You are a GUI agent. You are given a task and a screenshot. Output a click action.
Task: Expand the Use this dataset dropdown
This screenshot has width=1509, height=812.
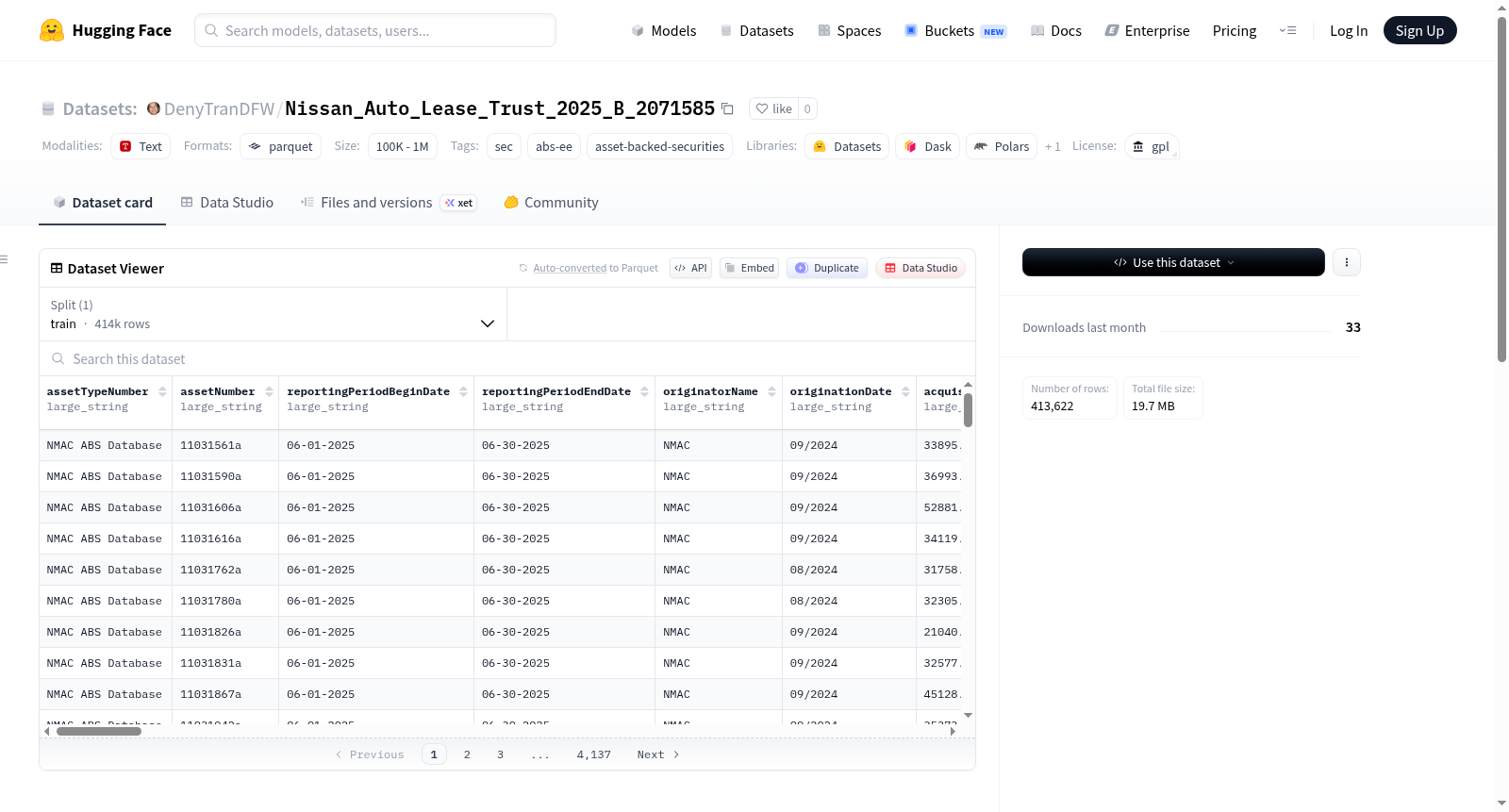[x=1173, y=262]
